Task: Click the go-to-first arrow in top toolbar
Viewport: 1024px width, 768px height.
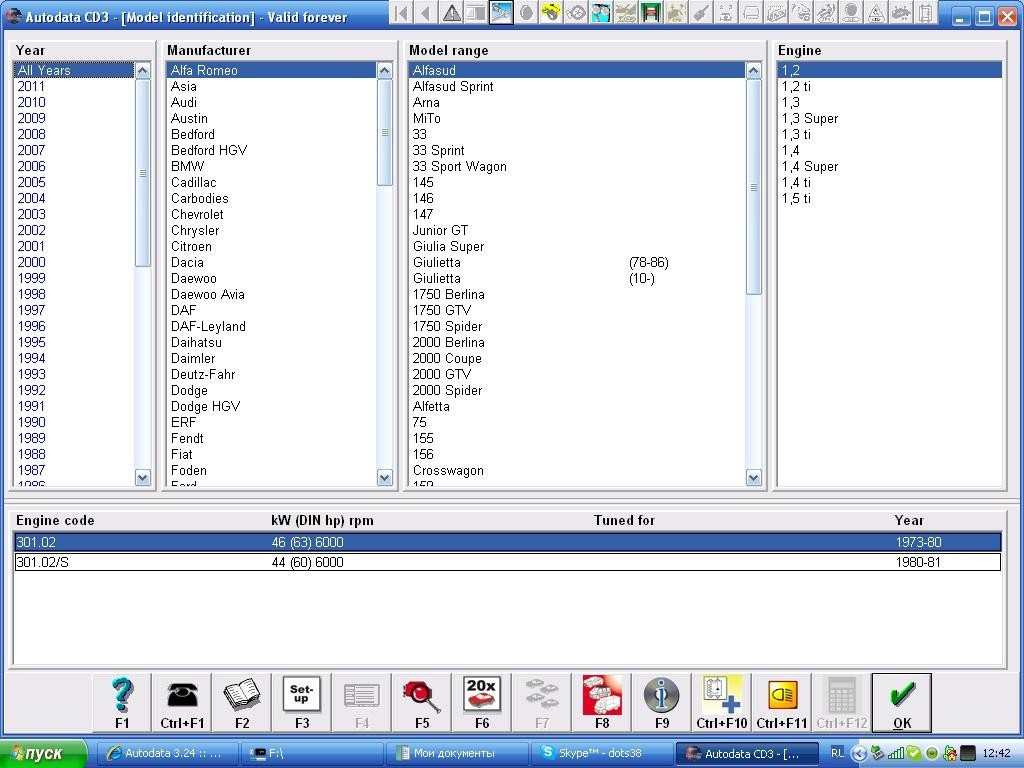Action: (x=402, y=12)
